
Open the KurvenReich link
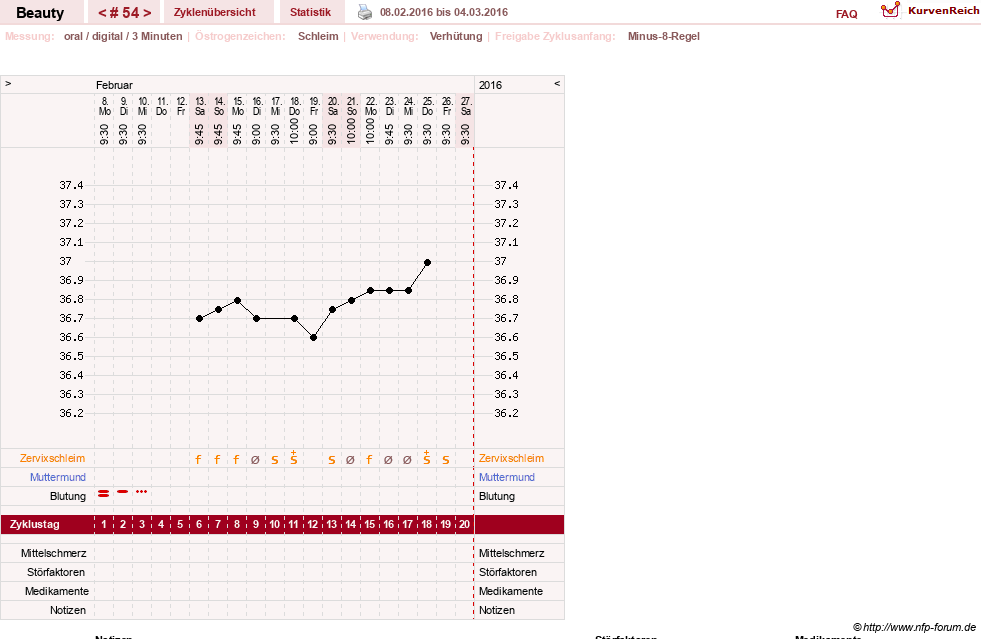(943, 11)
